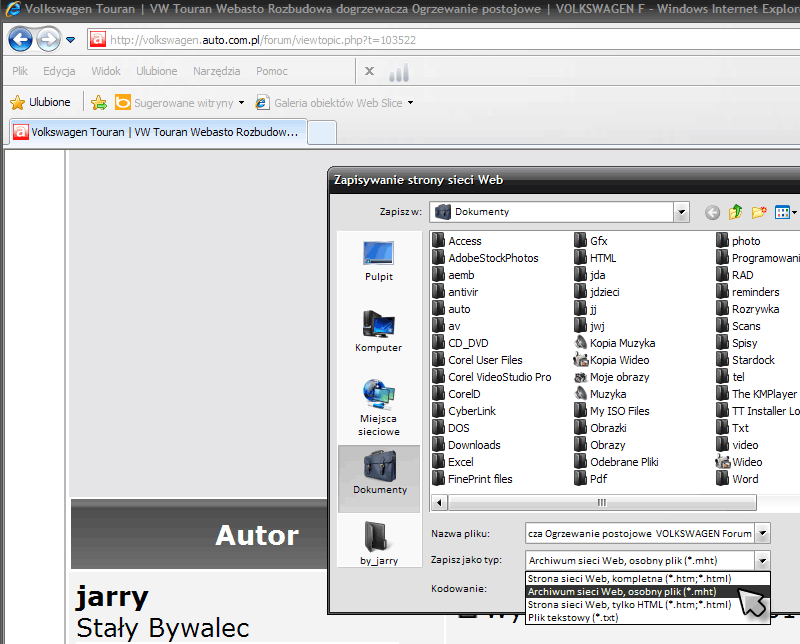Click the up one level folder icon
800x644 pixels.
tap(735, 212)
